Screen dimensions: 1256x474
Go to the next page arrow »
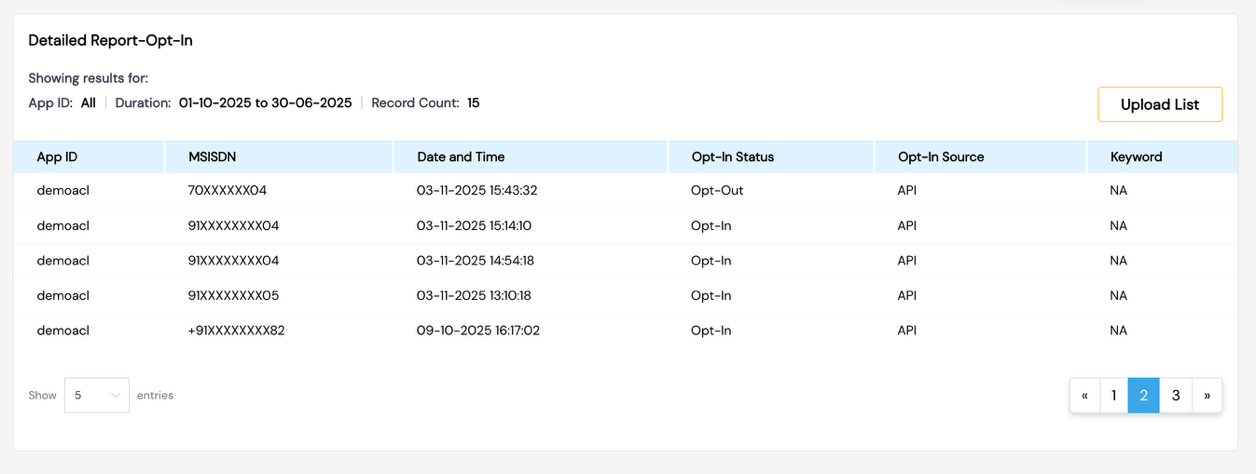tap(1207, 395)
